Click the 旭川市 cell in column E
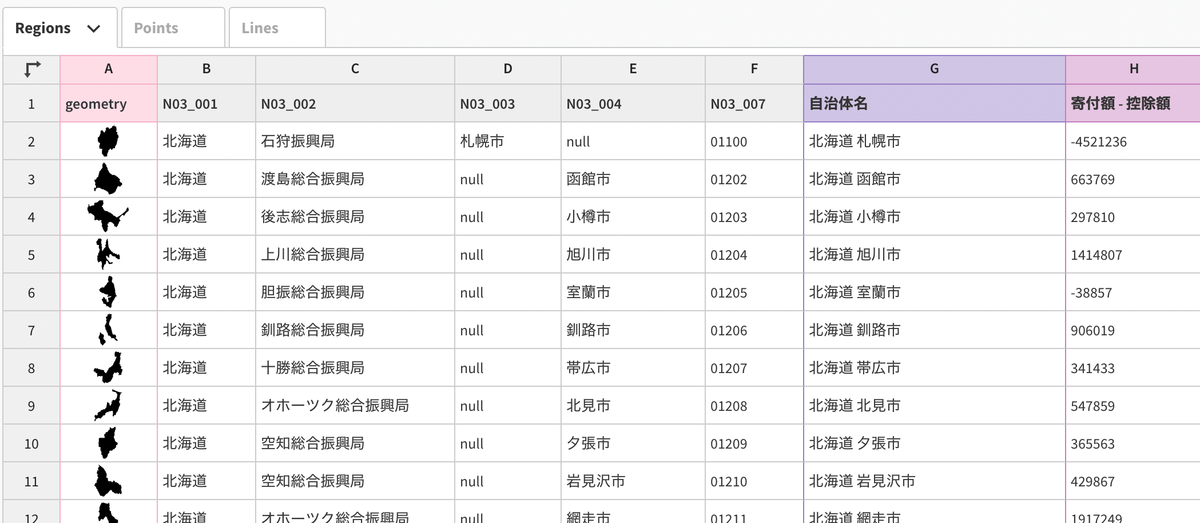Screen dimensions: 1200x523 633,254
